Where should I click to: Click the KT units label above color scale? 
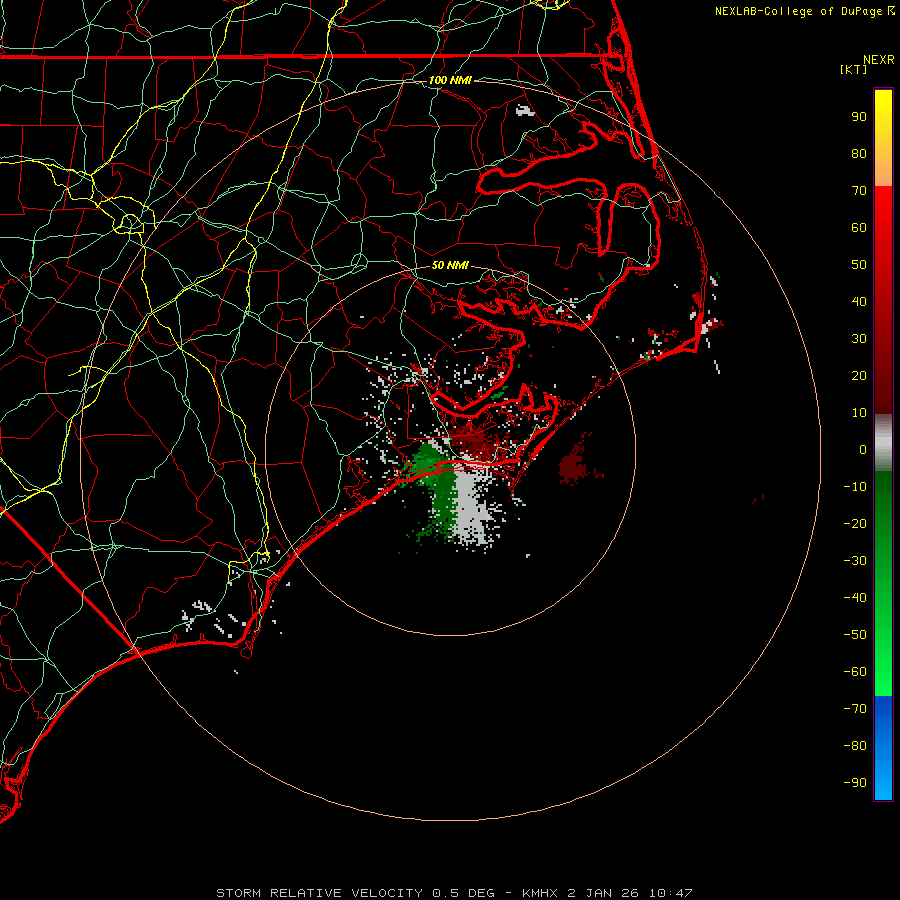[x=854, y=69]
